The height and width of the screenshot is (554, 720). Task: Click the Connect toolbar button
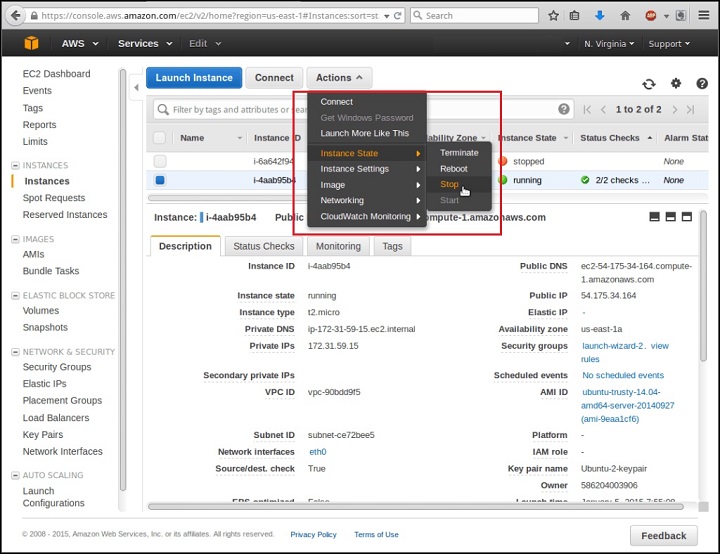click(x=274, y=78)
